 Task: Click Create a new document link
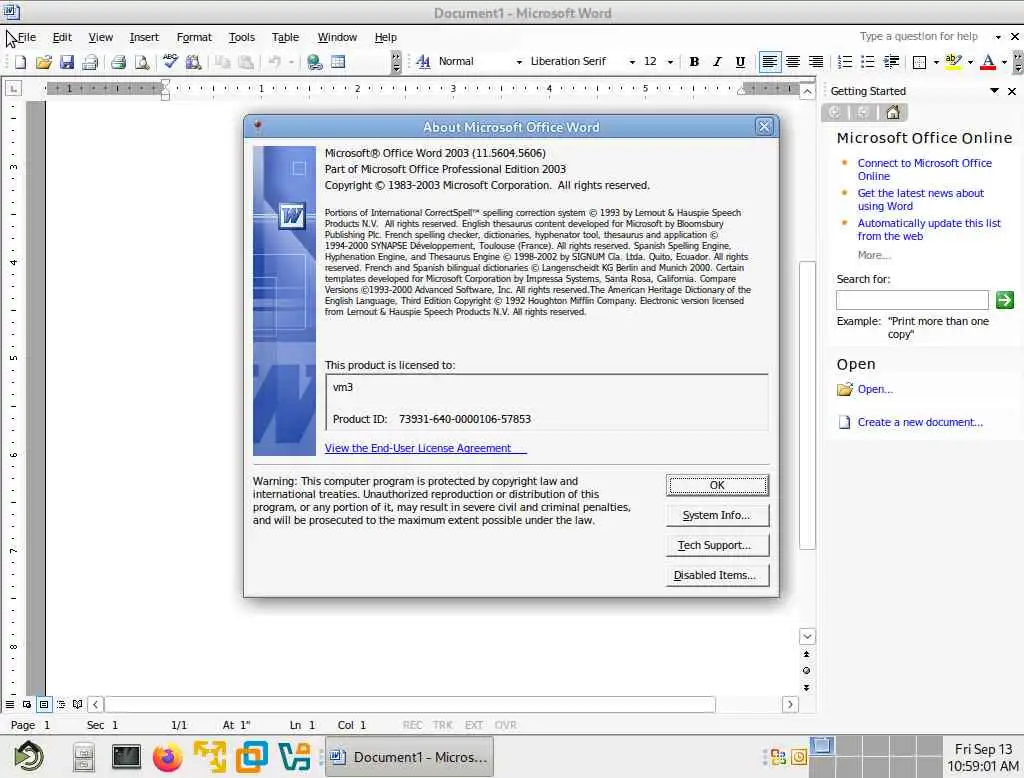(x=920, y=422)
